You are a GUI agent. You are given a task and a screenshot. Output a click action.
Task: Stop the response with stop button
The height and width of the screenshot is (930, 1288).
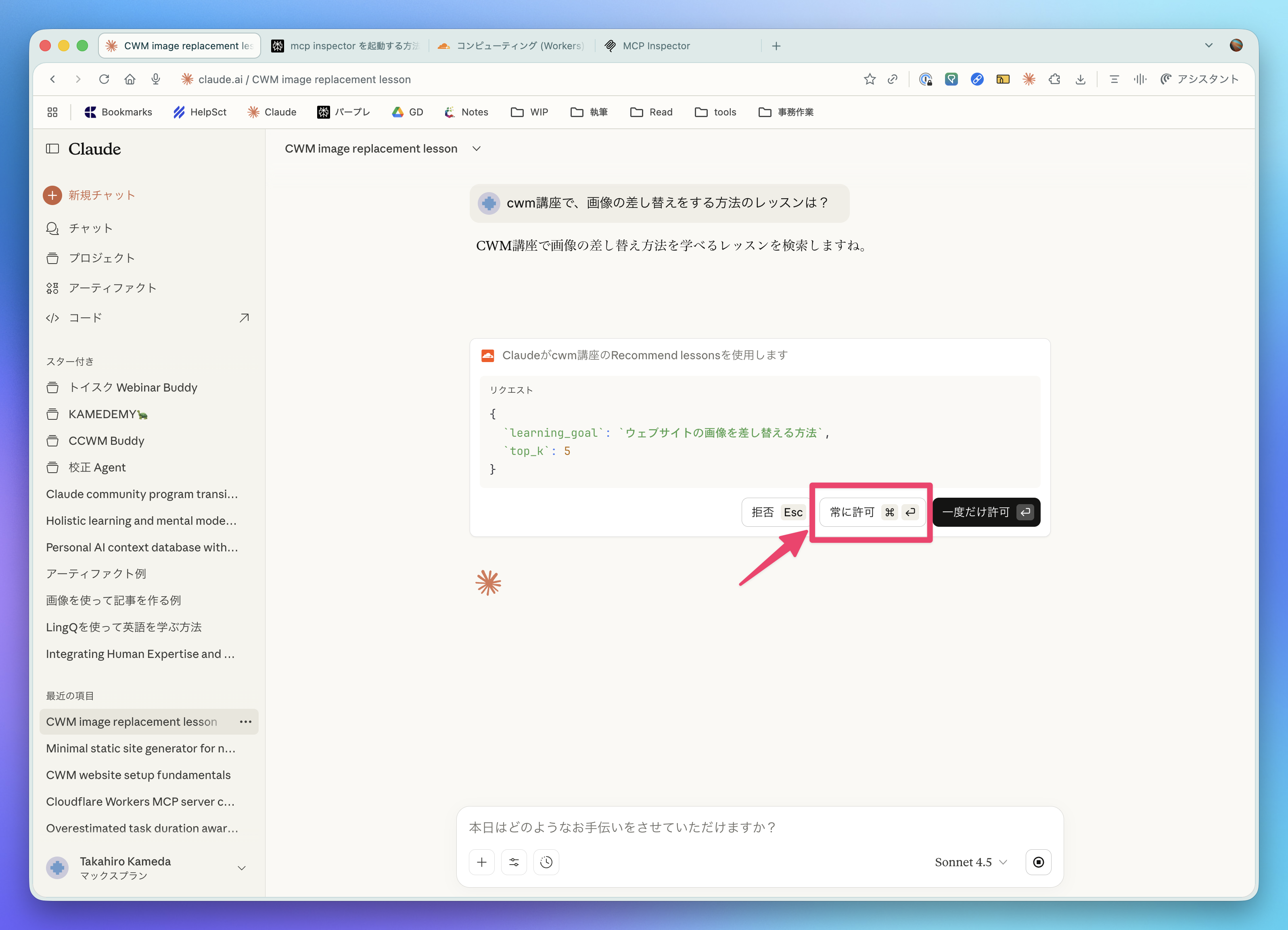[x=1038, y=863]
